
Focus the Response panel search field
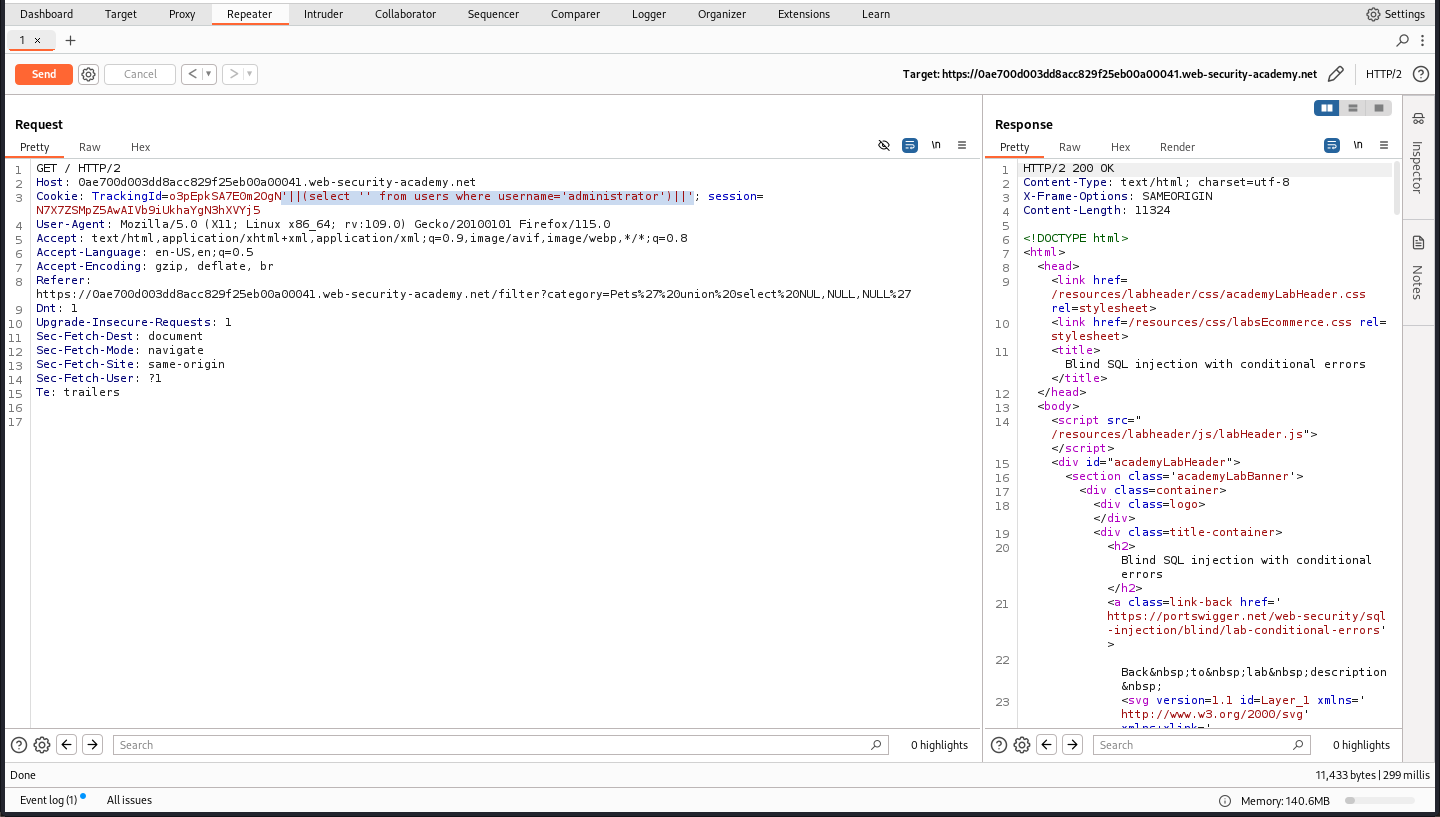pyautogui.click(x=1204, y=745)
